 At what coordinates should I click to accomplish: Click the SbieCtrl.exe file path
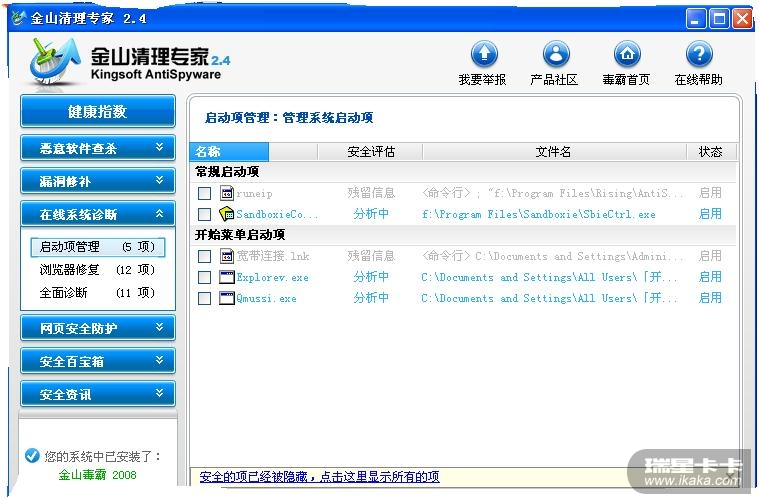[539, 214]
